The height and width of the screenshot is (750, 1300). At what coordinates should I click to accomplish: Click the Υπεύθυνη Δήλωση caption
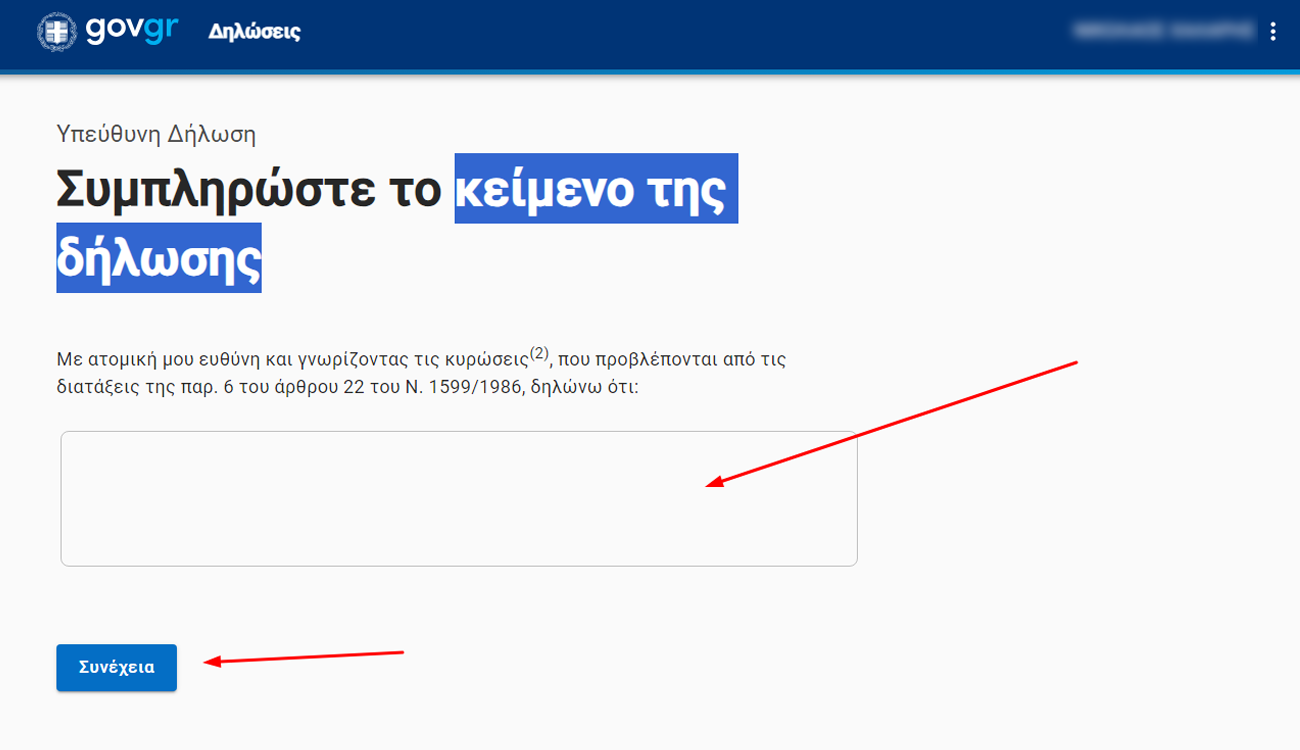click(x=156, y=134)
